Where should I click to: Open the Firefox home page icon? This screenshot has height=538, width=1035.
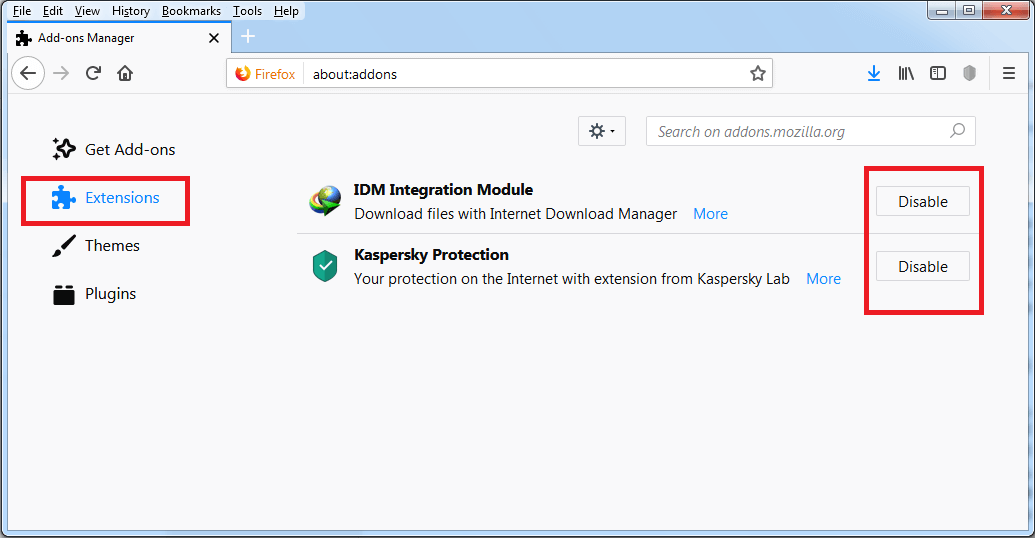pyautogui.click(x=125, y=73)
